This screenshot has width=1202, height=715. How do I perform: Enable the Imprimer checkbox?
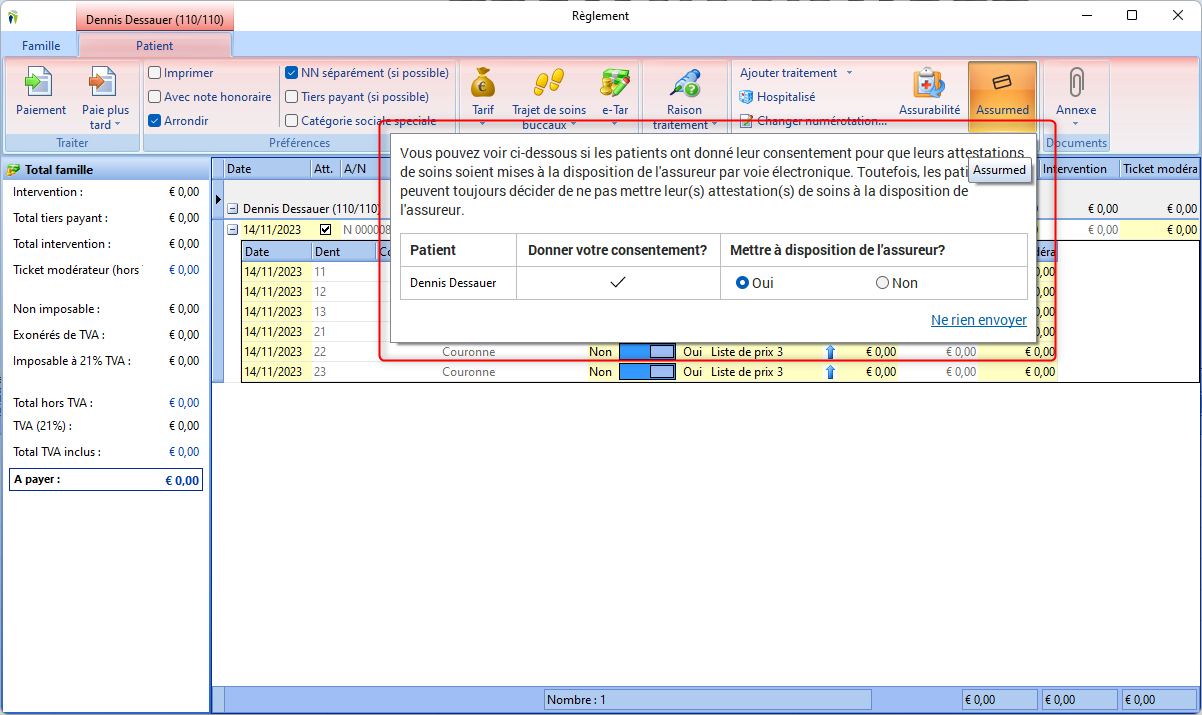[x=155, y=73]
